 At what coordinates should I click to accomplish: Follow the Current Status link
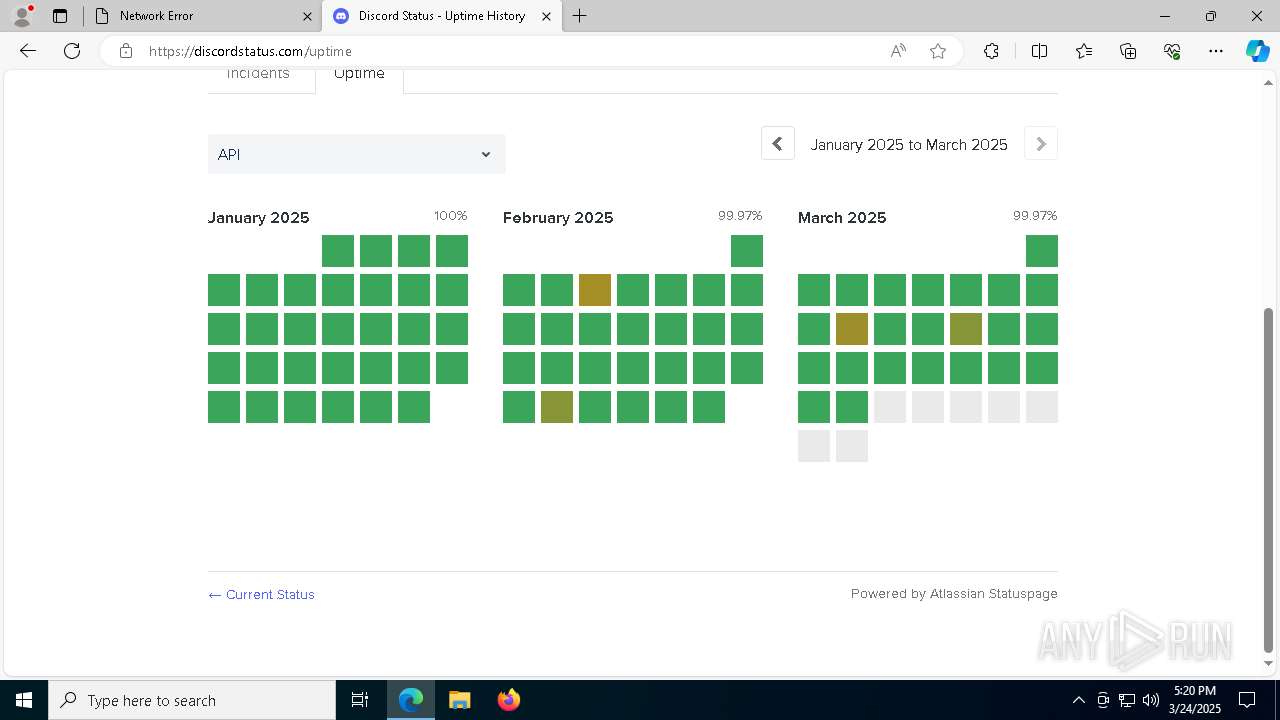coord(261,594)
